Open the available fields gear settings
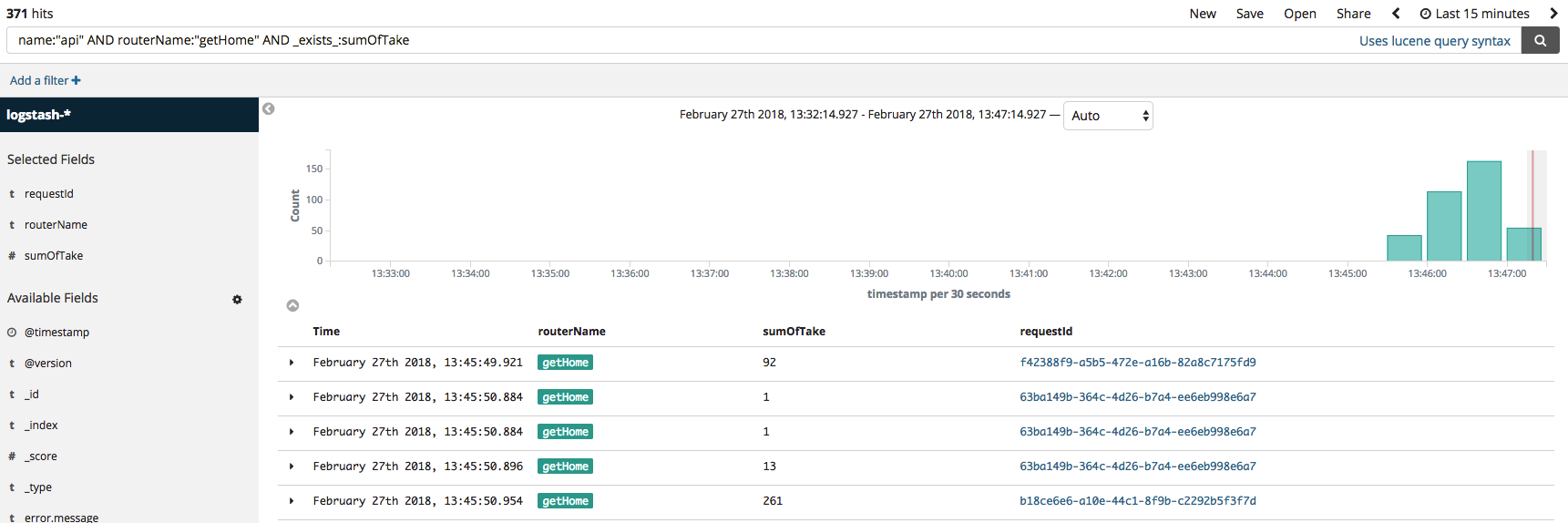The image size is (1568, 523). [237, 299]
